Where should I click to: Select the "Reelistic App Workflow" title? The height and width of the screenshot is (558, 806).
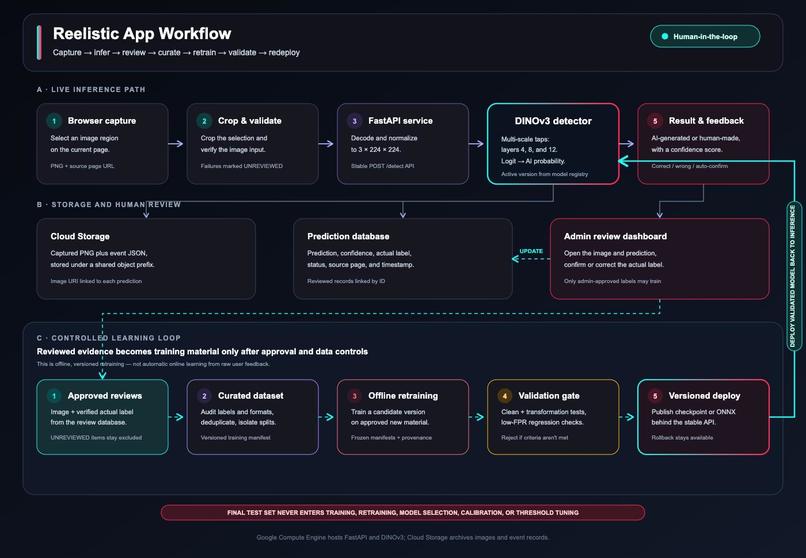142,33
